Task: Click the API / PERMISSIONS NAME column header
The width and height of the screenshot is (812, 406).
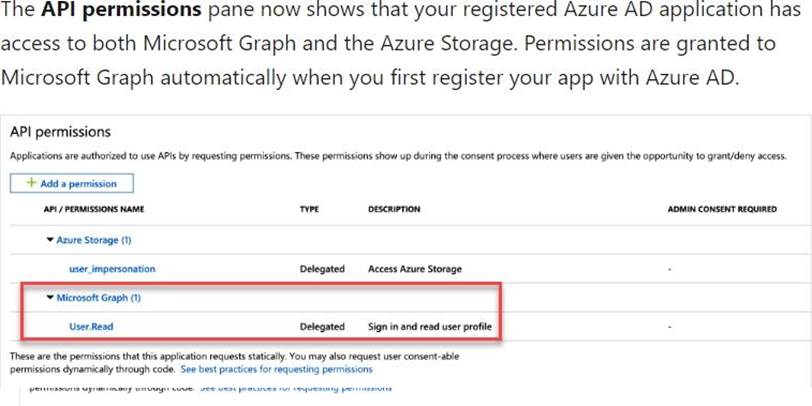Action: [94, 210]
